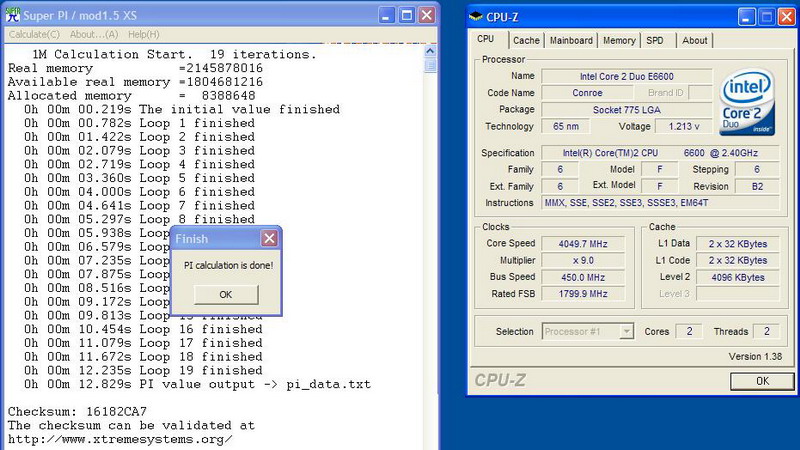Image resolution: width=800 pixels, height=450 pixels.
Task: Click the Stepping value 6
Action: 757,169
